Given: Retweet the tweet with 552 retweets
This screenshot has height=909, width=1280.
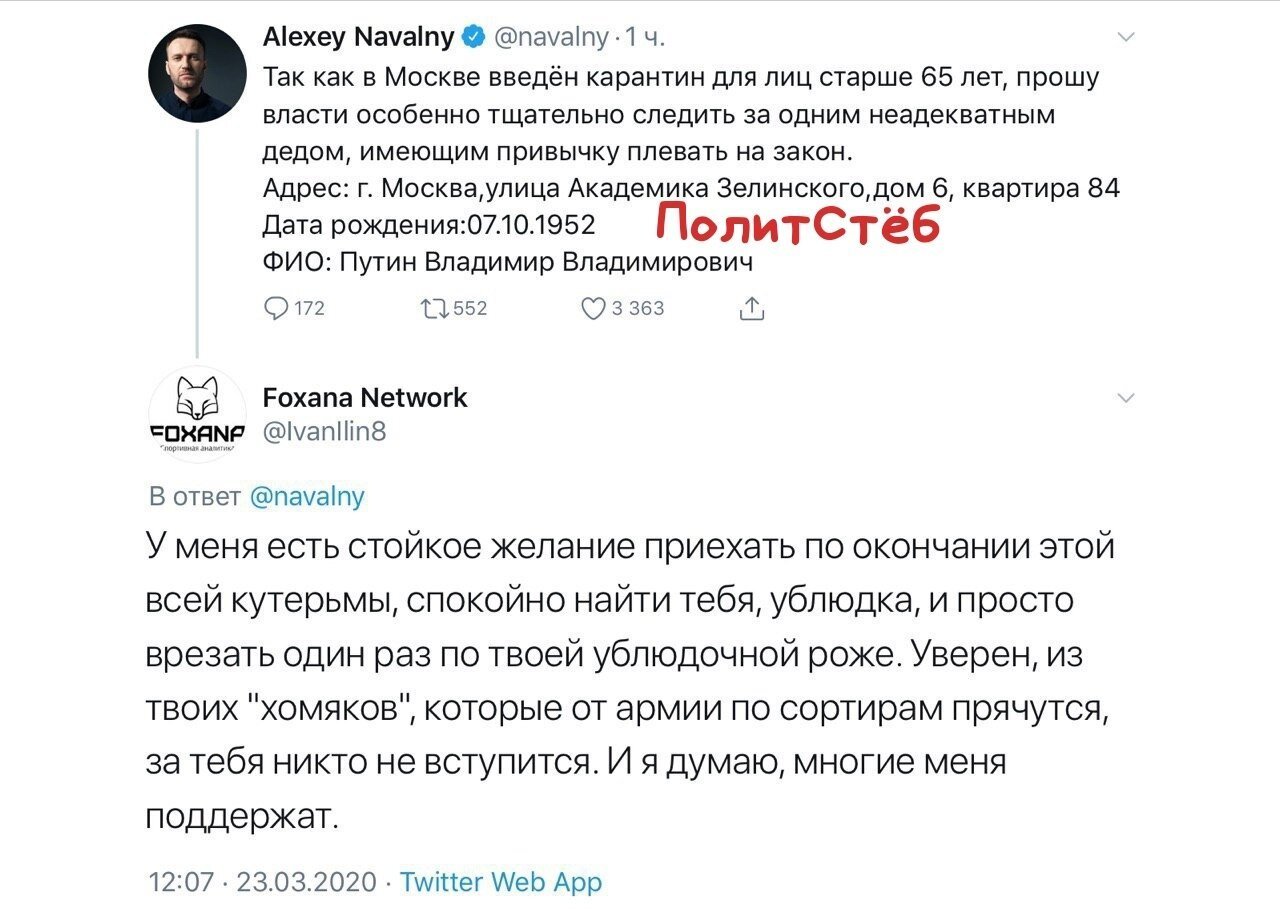Looking at the screenshot, I should tap(435, 308).
